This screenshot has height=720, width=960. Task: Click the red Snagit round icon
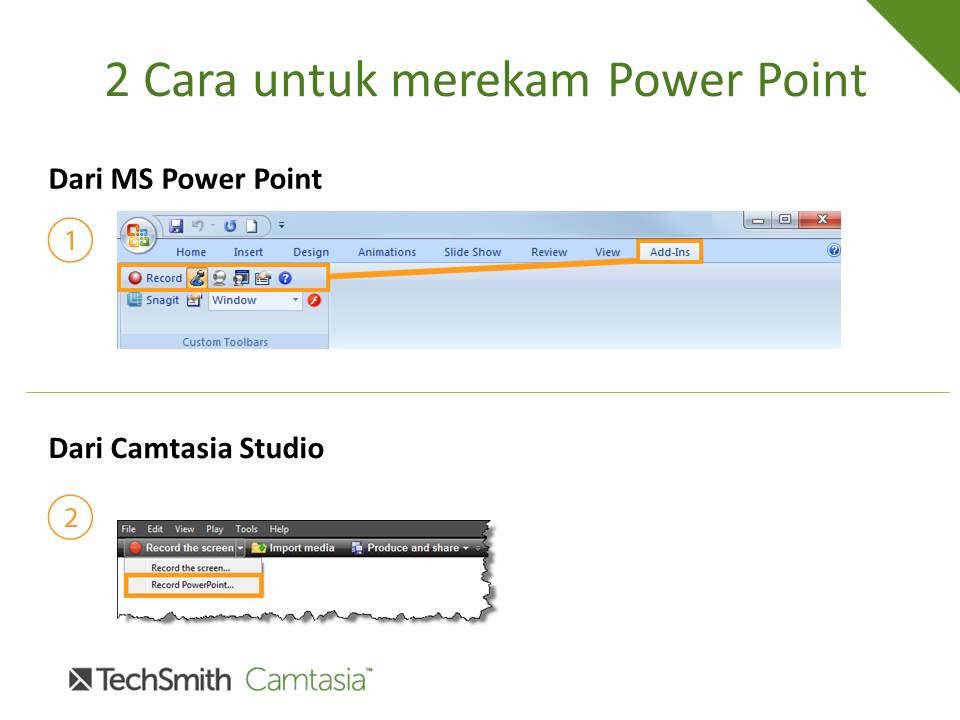(314, 300)
